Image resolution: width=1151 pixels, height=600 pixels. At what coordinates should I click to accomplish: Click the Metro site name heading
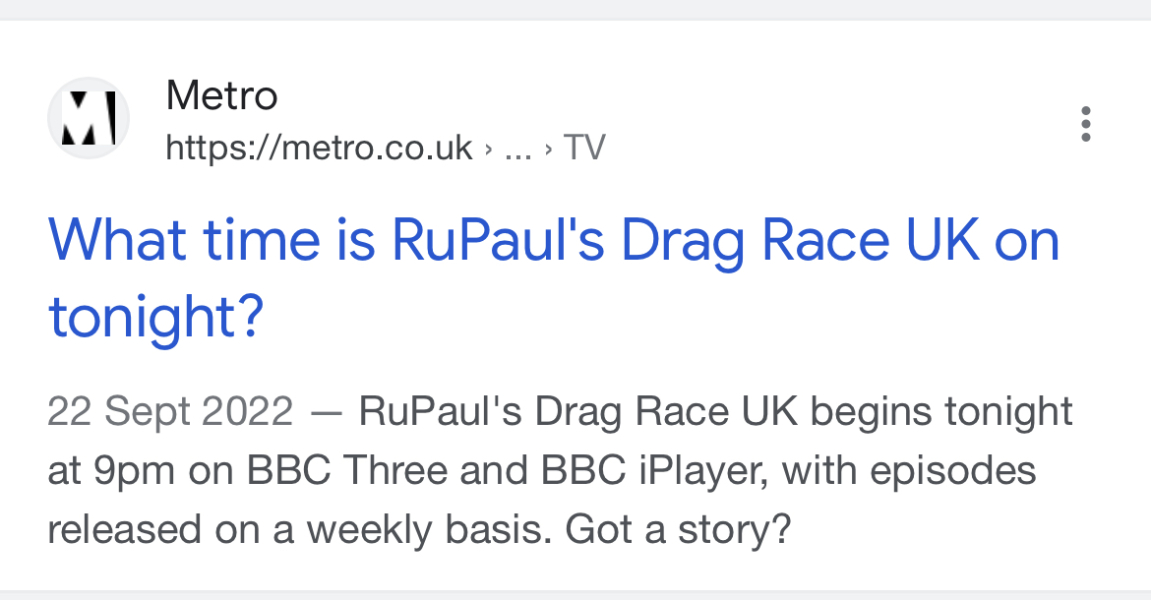tap(222, 95)
